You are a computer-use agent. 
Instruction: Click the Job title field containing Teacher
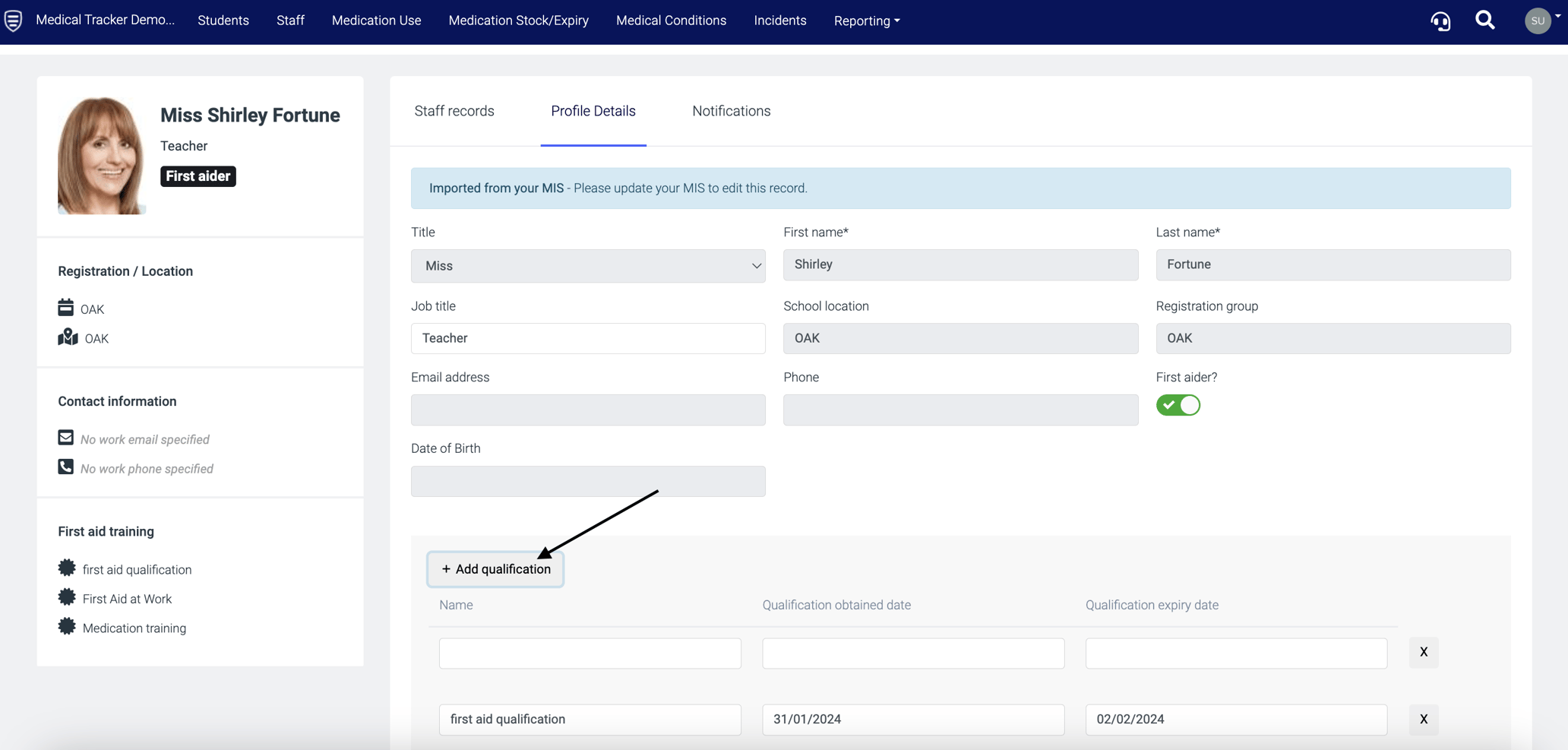point(588,338)
